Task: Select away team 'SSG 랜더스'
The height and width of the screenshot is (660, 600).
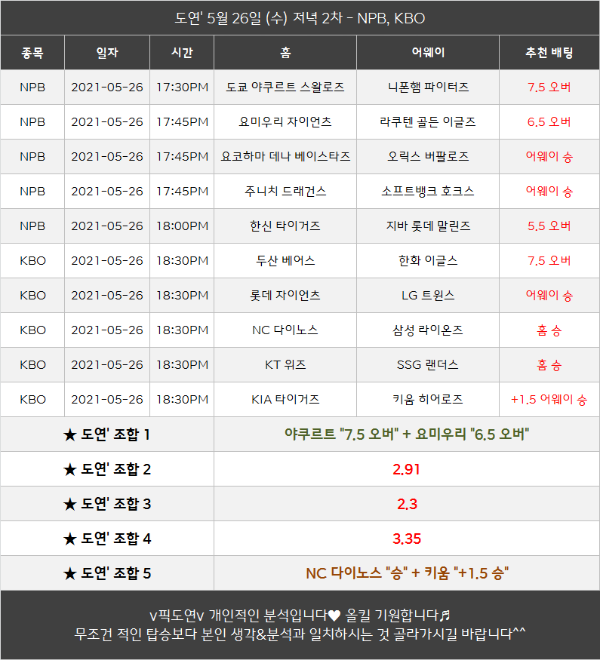Action: click(428, 365)
